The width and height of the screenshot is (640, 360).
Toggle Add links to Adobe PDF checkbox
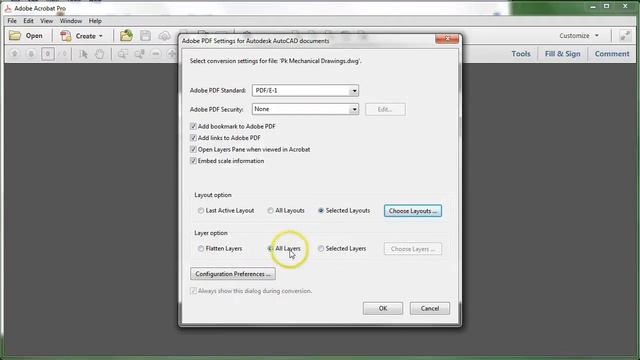193,138
